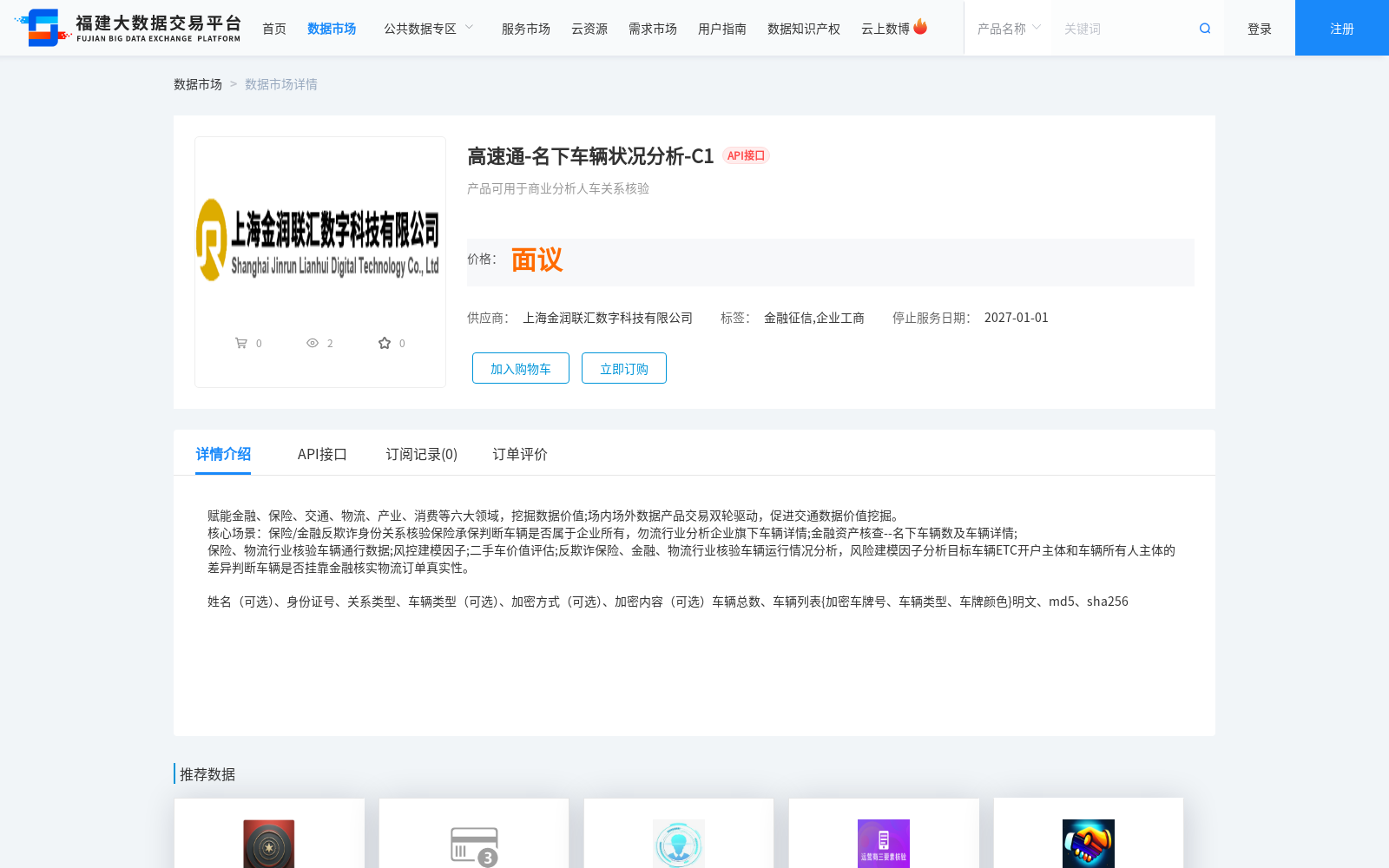The image size is (1389, 868).
Task: Switch to the API接口 tab
Action: click(x=322, y=454)
